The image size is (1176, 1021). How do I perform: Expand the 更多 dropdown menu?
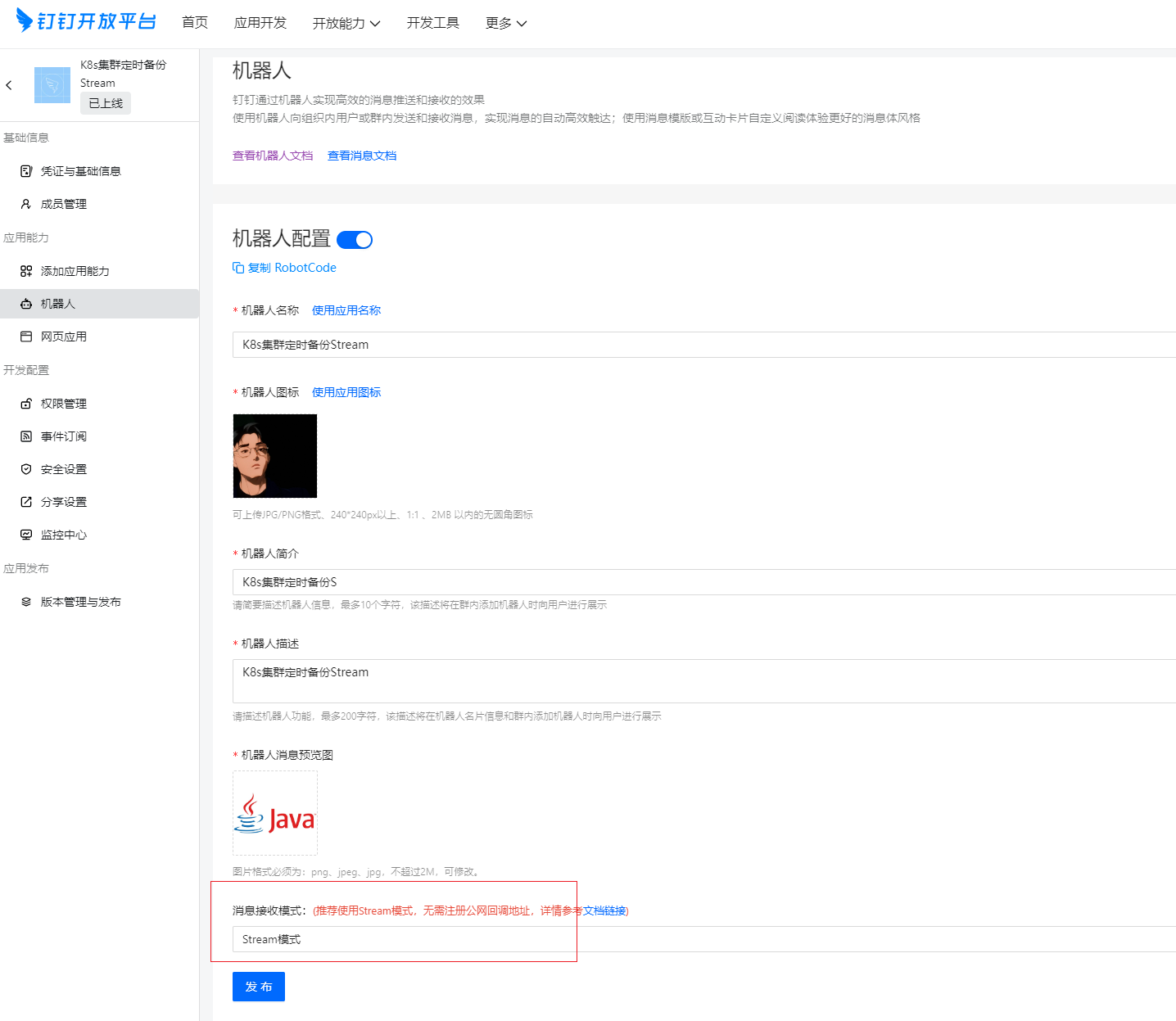click(x=506, y=23)
